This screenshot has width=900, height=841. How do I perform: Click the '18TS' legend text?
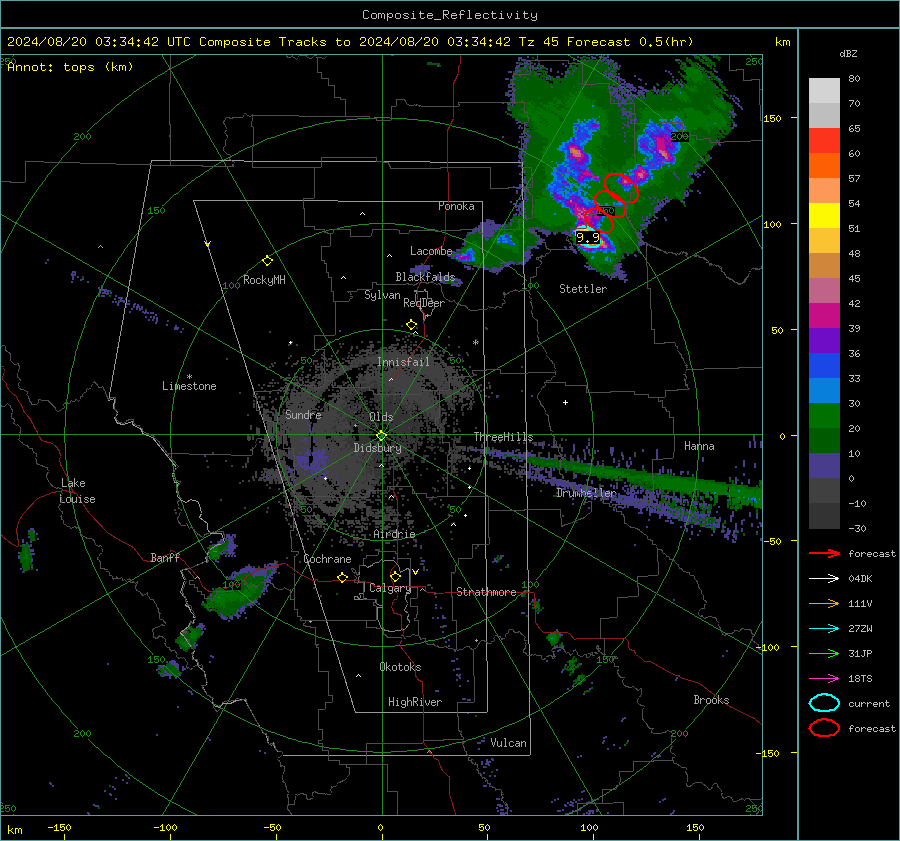tap(860, 679)
